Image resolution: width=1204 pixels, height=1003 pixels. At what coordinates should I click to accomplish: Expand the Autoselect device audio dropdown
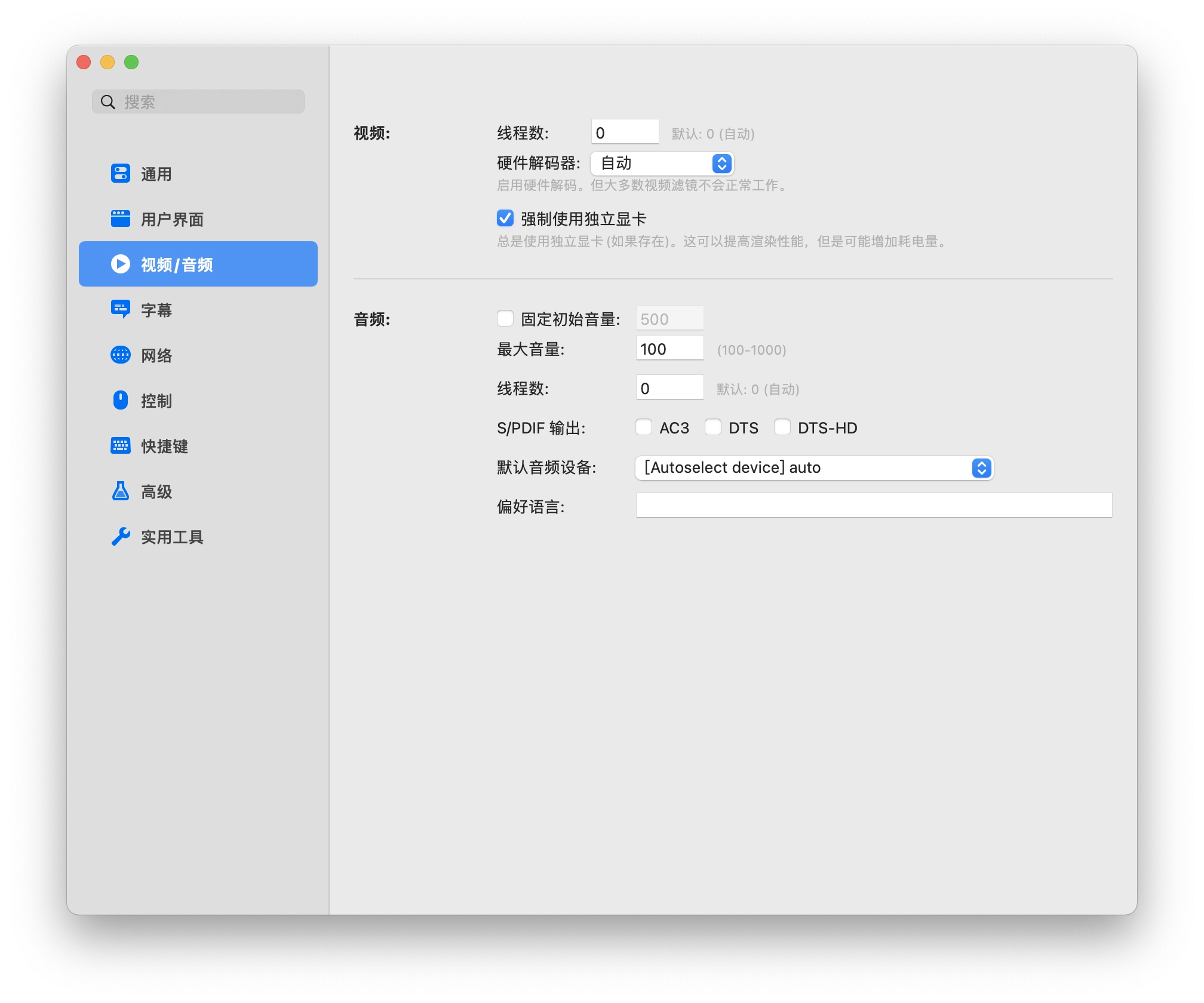[813, 467]
